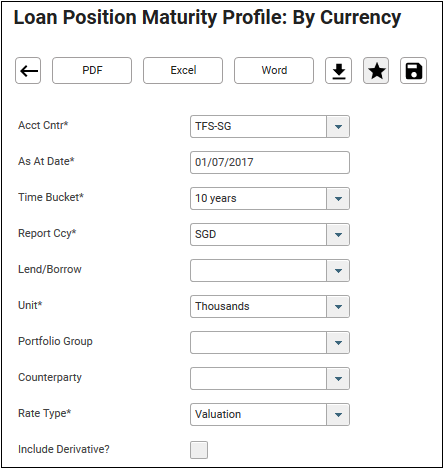Export report to Word
Viewport: 444px width, 470px height.
(x=274, y=71)
